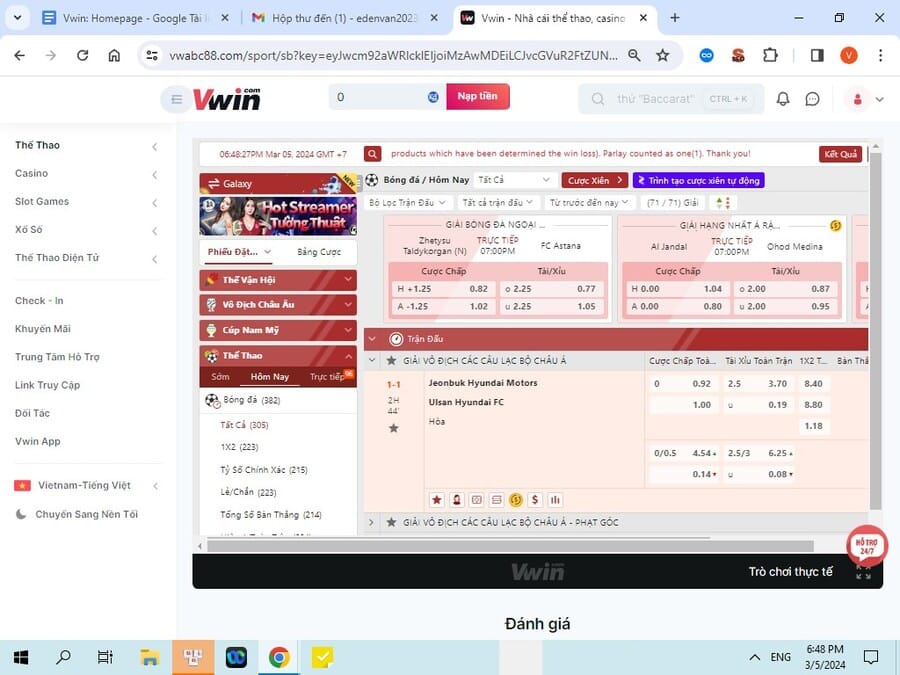The height and width of the screenshot is (675, 900).
Task: Click the fullscreen expand icon in the black bar
Action: [x=863, y=572]
